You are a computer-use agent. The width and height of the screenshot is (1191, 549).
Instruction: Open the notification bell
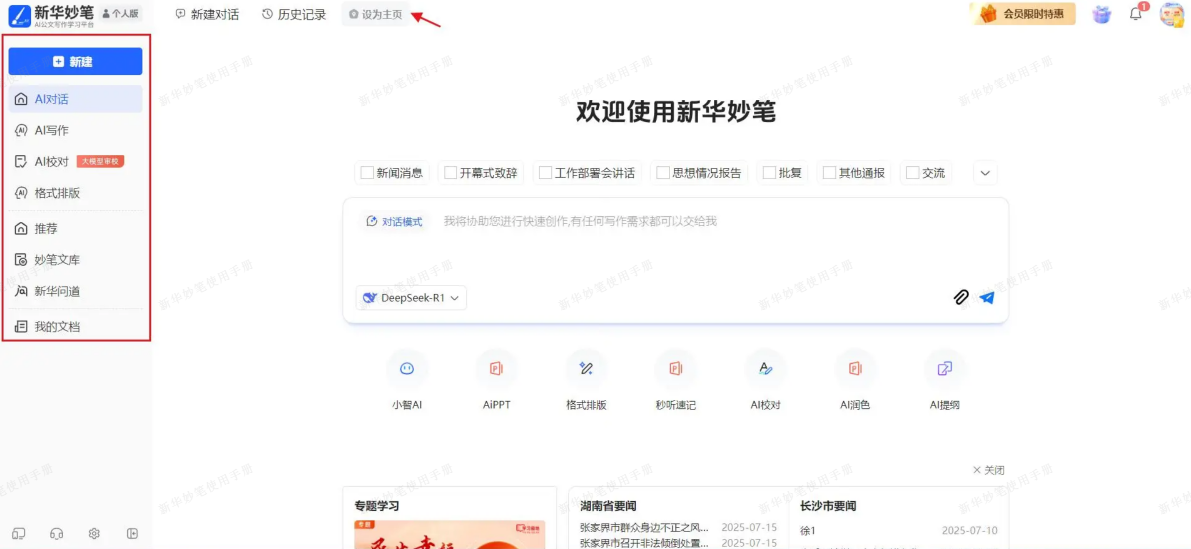pos(1136,14)
